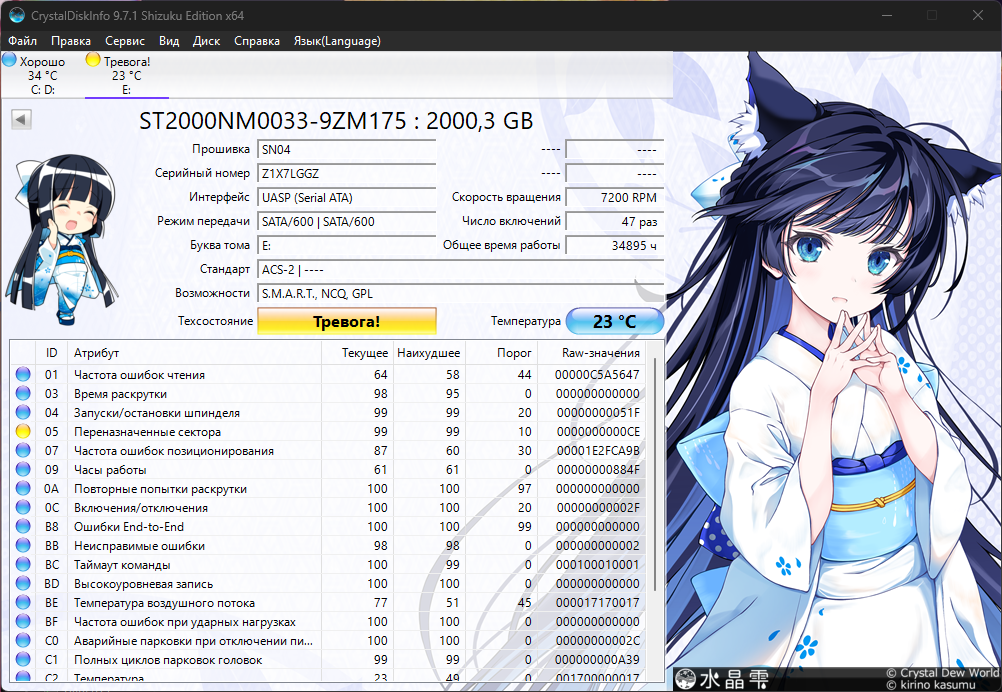Click the status orb for Часы работы

[x=23, y=470]
